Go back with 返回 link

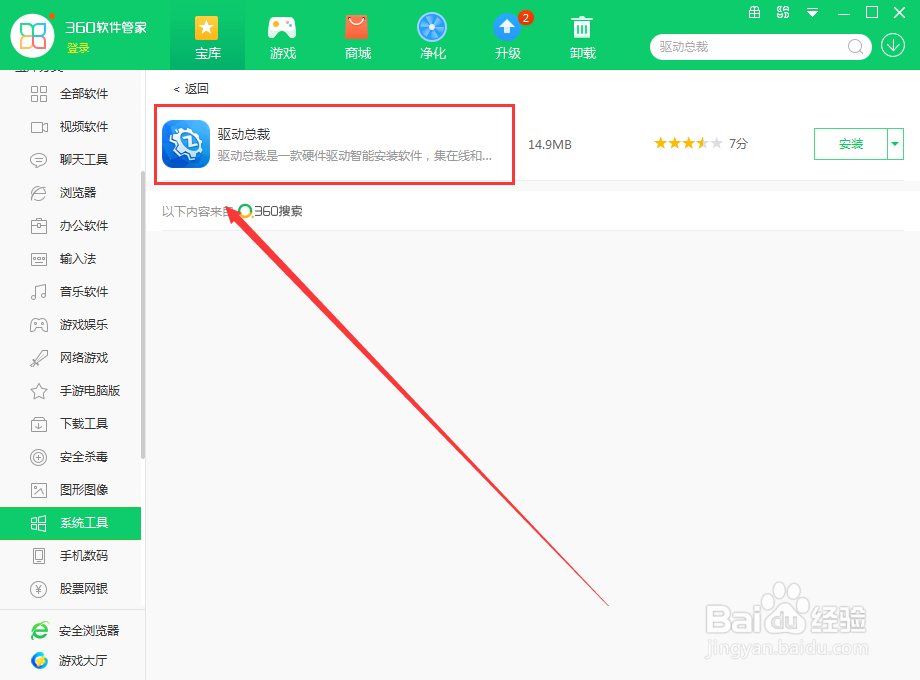pyautogui.click(x=191, y=89)
